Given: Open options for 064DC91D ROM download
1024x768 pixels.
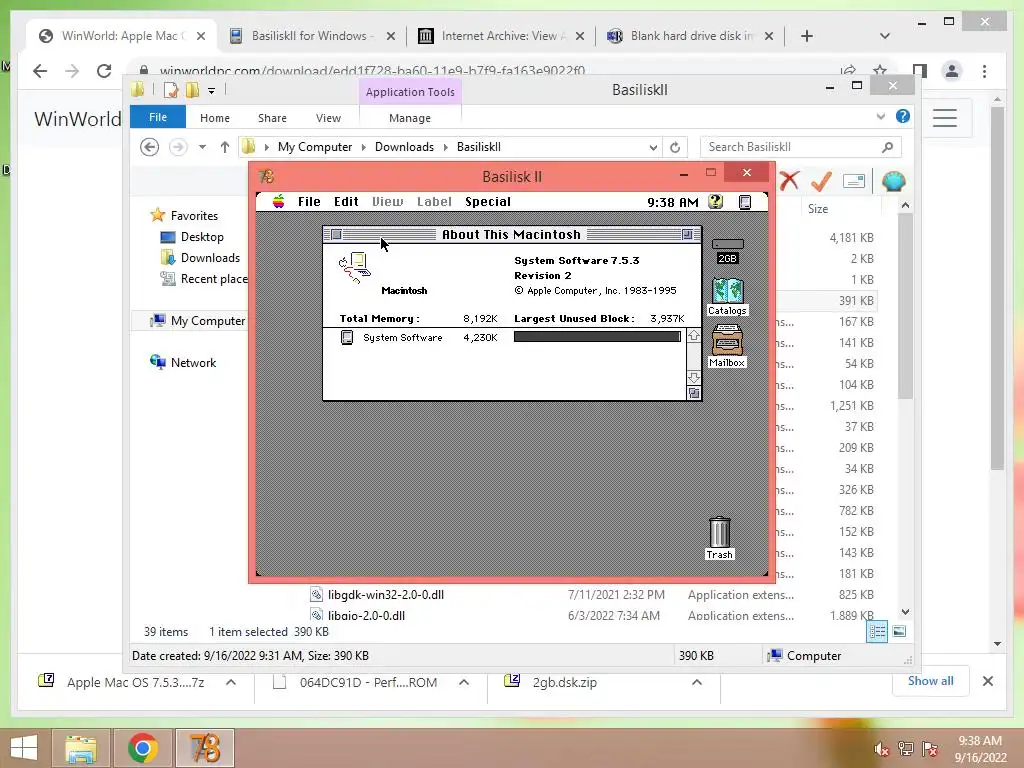Looking at the screenshot, I should (x=464, y=682).
